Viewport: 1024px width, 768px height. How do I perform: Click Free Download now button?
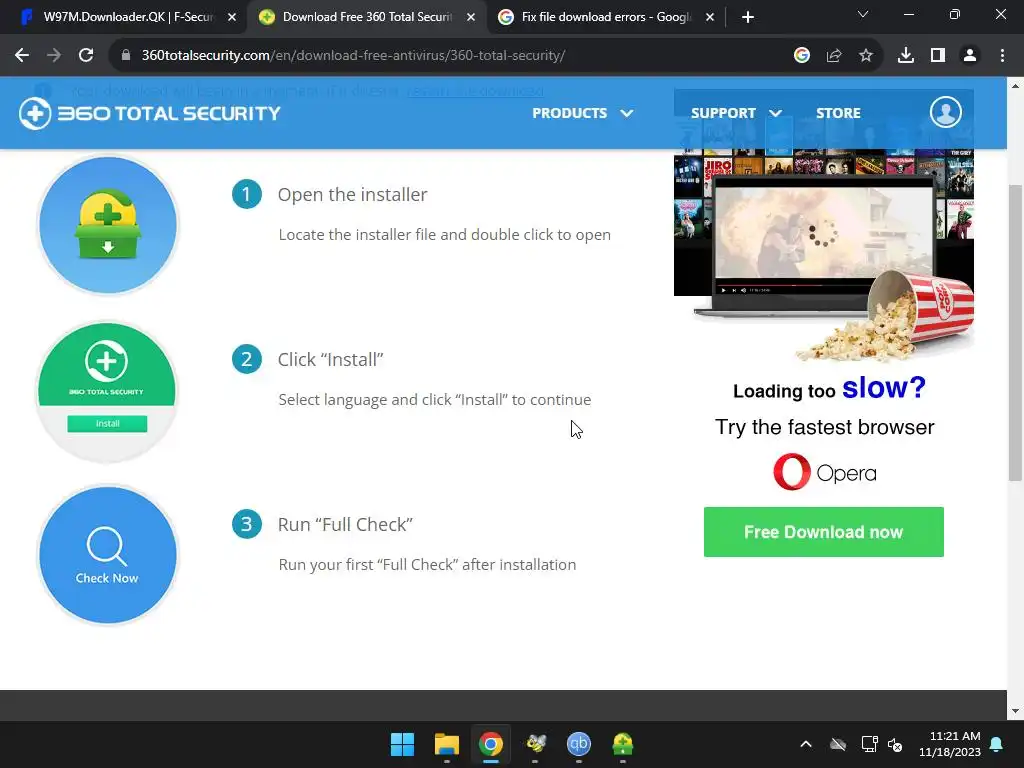pos(824,532)
